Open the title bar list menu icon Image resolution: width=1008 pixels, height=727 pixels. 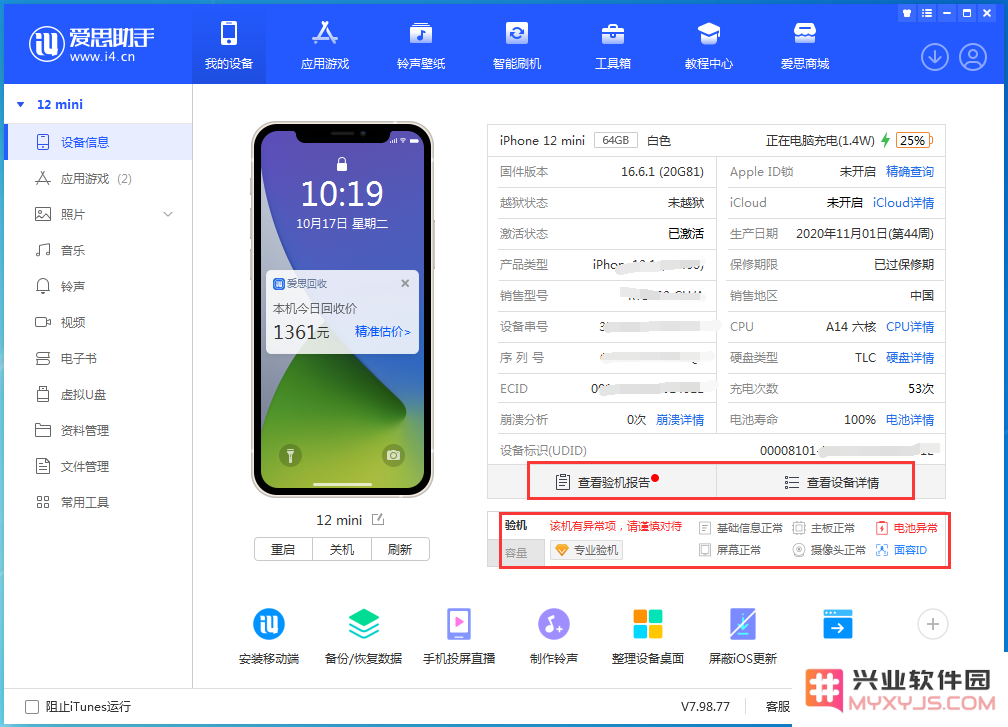coord(926,13)
